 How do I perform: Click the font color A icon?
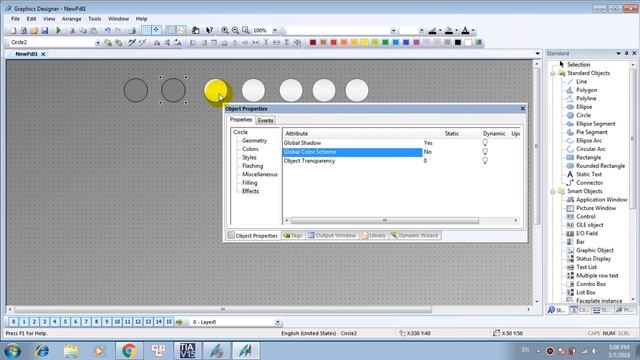click(465, 31)
